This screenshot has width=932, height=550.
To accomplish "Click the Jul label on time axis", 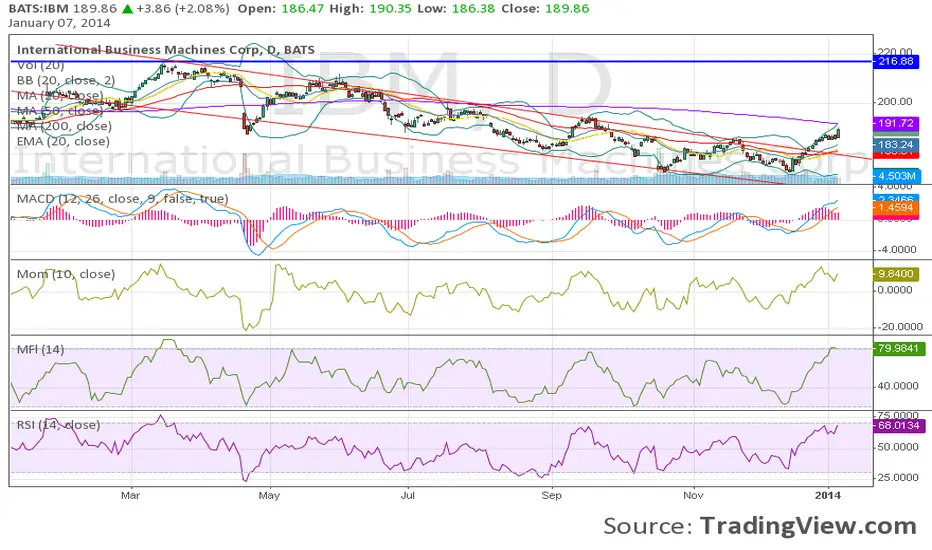I will click(408, 495).
